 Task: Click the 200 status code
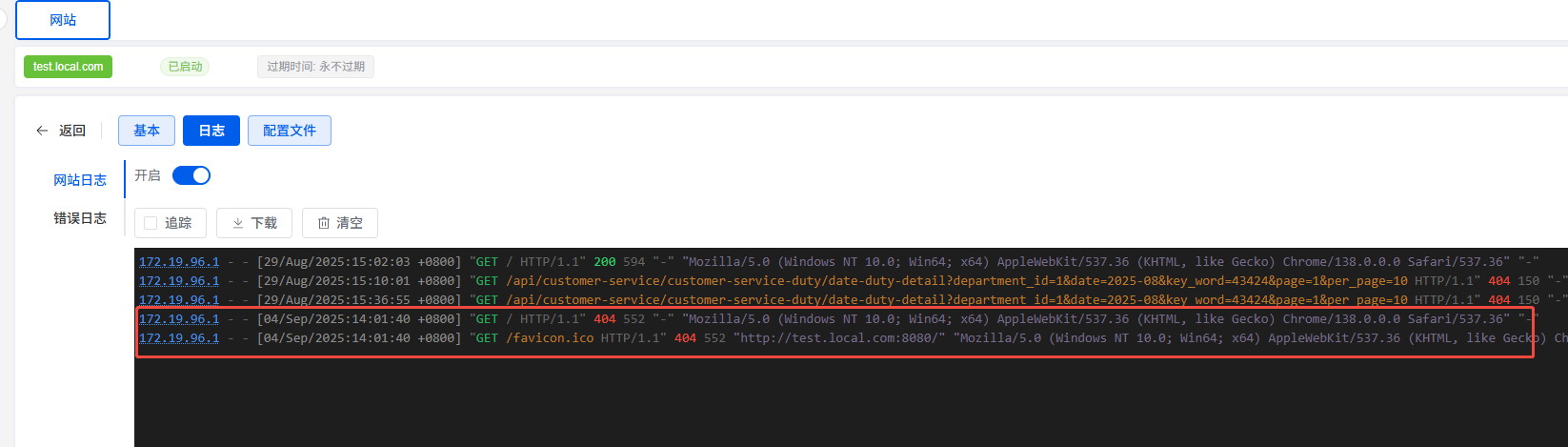point(605,262)
